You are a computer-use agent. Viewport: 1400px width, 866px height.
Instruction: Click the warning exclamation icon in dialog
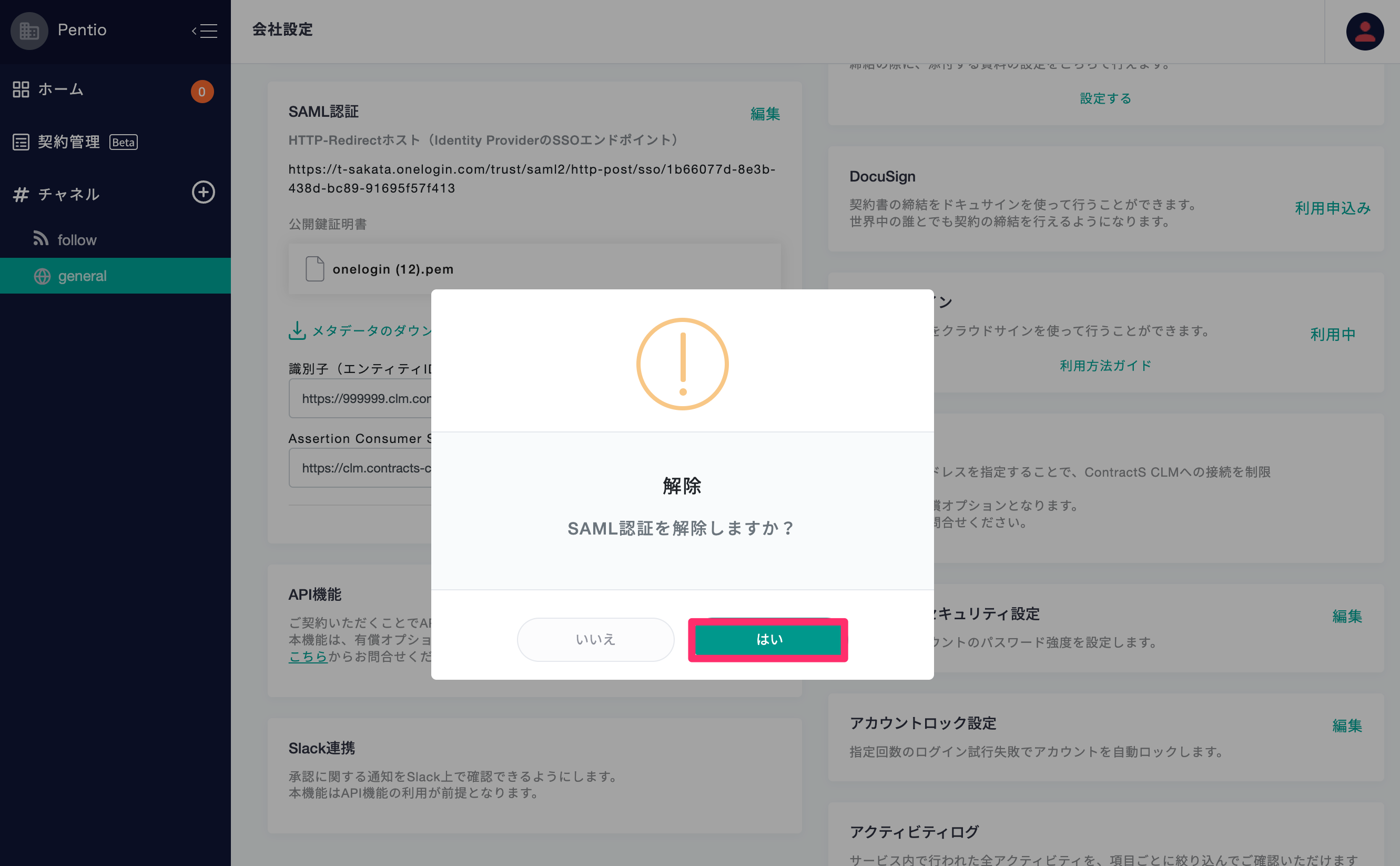682,364
